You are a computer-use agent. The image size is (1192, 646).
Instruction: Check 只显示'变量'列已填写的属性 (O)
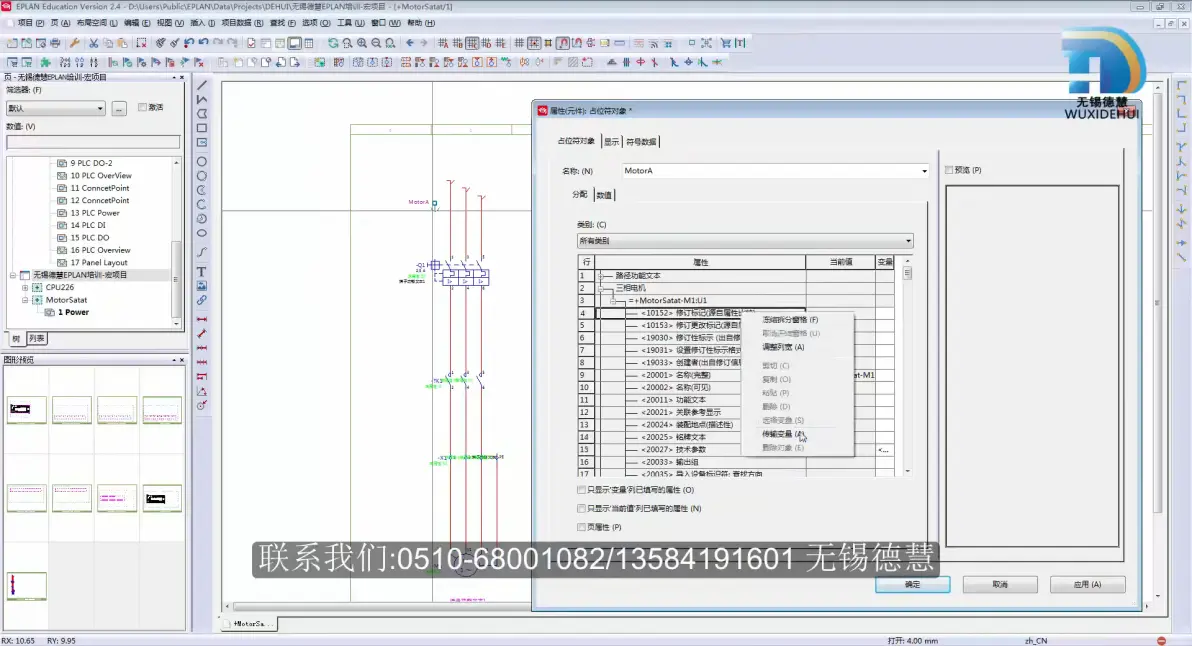582,490
